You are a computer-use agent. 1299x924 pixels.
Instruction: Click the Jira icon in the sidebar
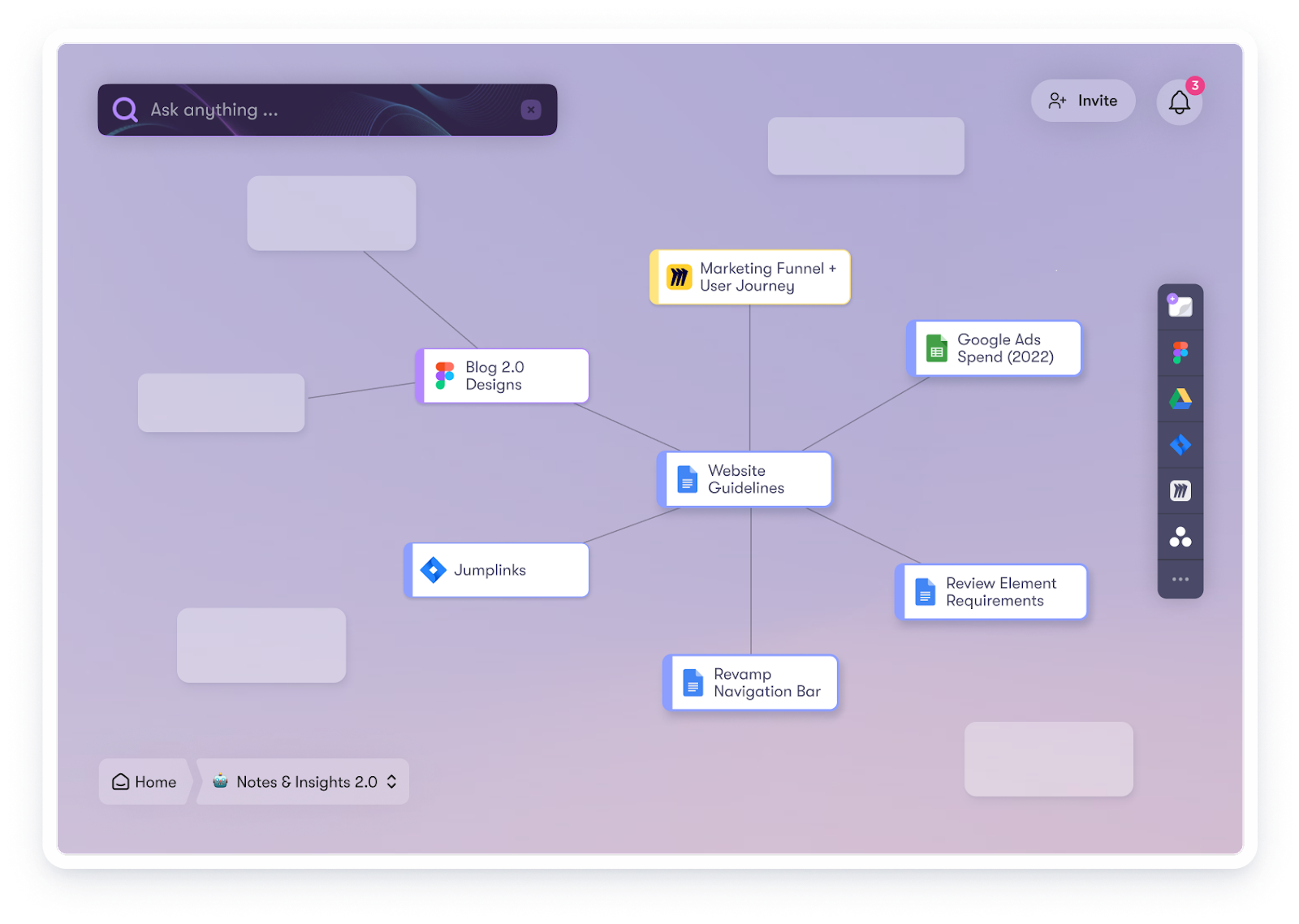[x=1180, y=444]
